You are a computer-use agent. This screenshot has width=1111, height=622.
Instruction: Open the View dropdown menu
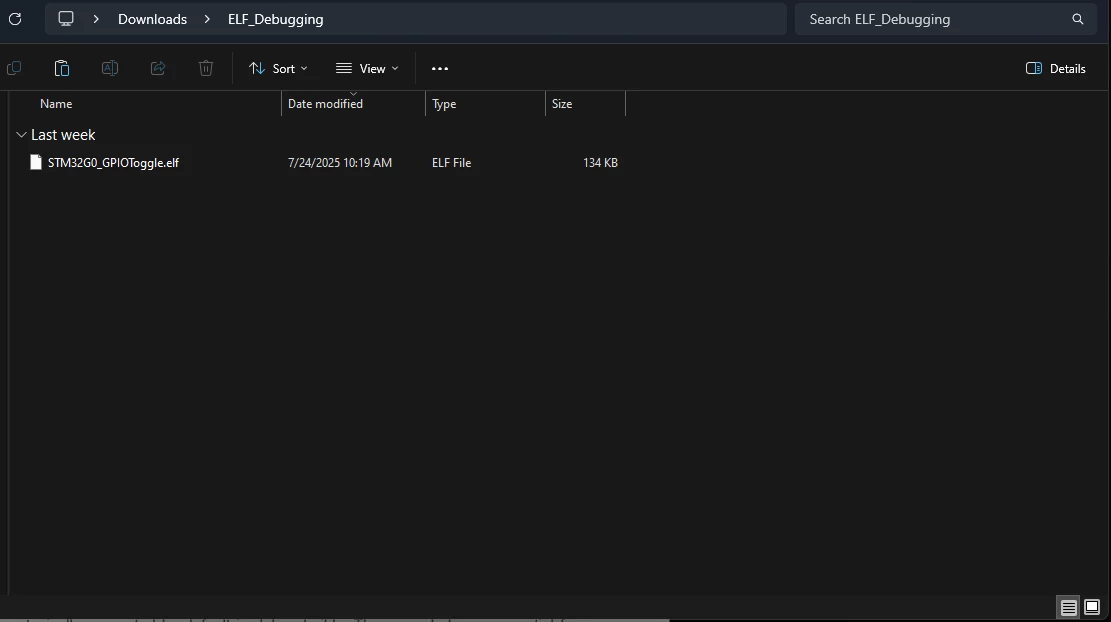367,69
